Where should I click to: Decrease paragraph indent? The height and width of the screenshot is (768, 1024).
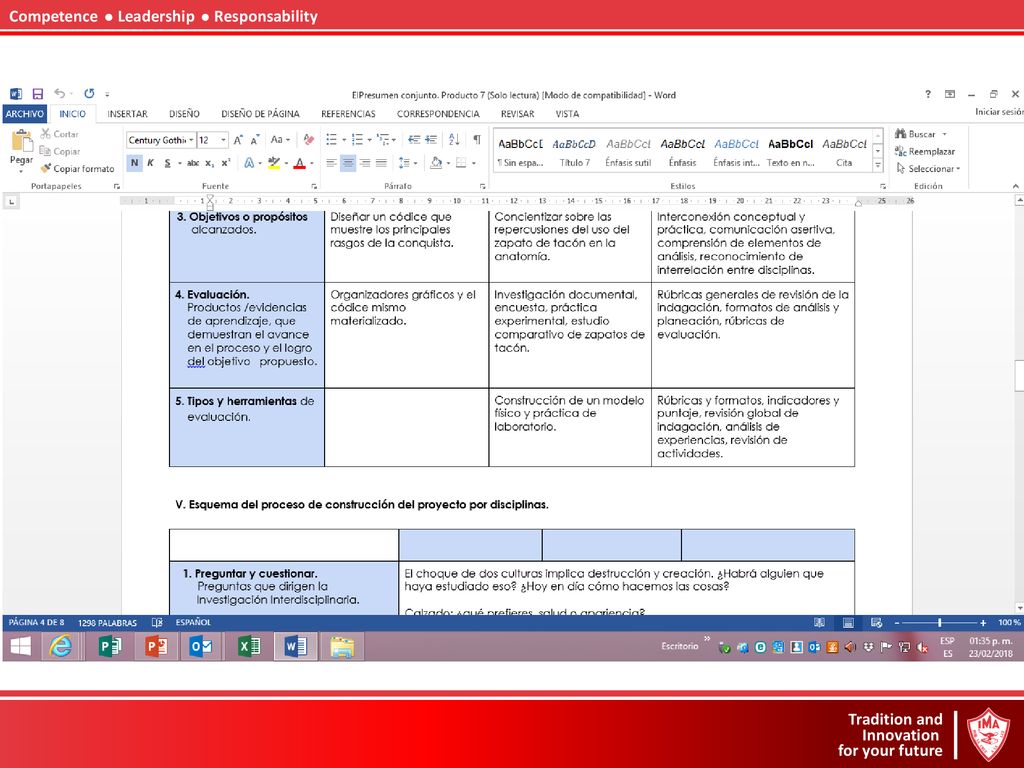click(414, 140)
